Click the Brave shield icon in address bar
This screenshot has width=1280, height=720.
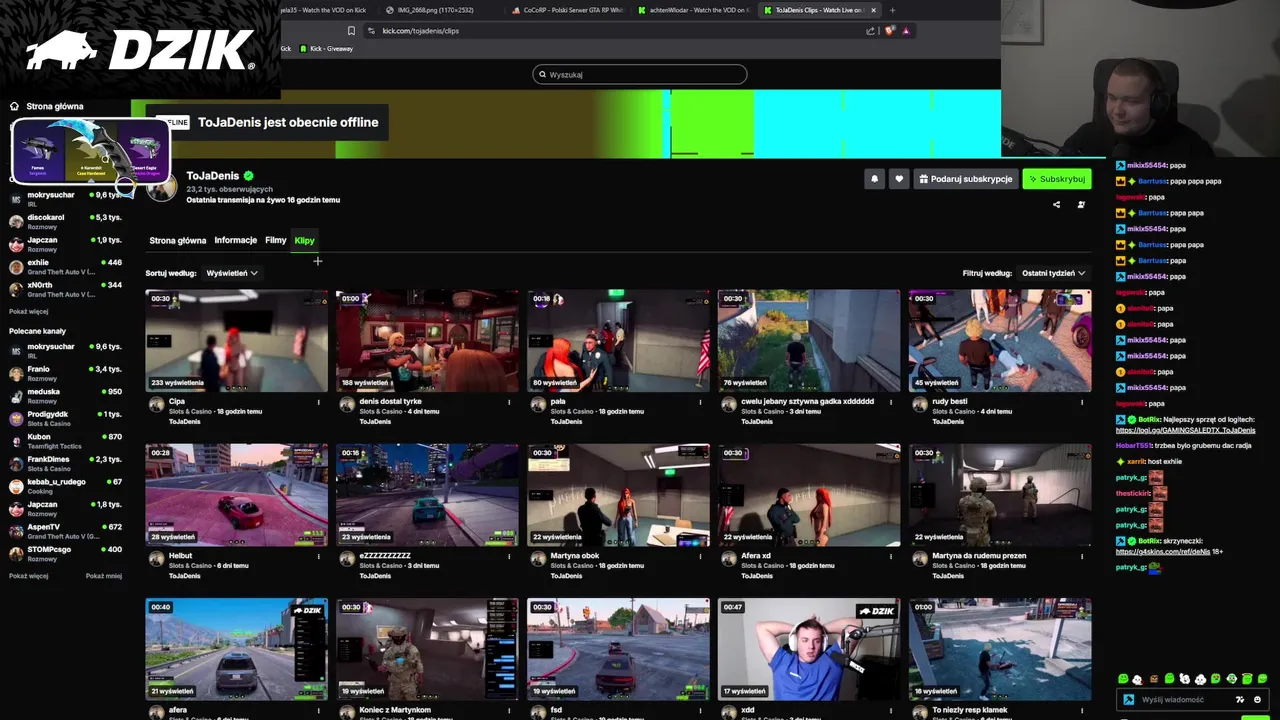(890, 30)
